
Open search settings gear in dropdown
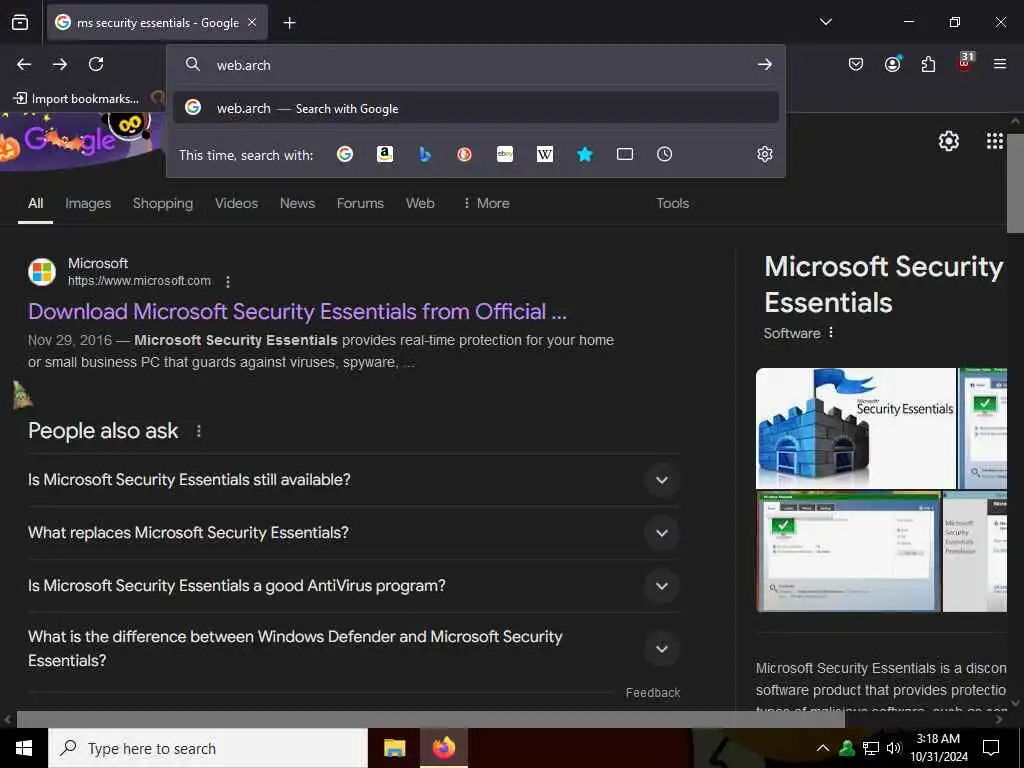(765, 154)
